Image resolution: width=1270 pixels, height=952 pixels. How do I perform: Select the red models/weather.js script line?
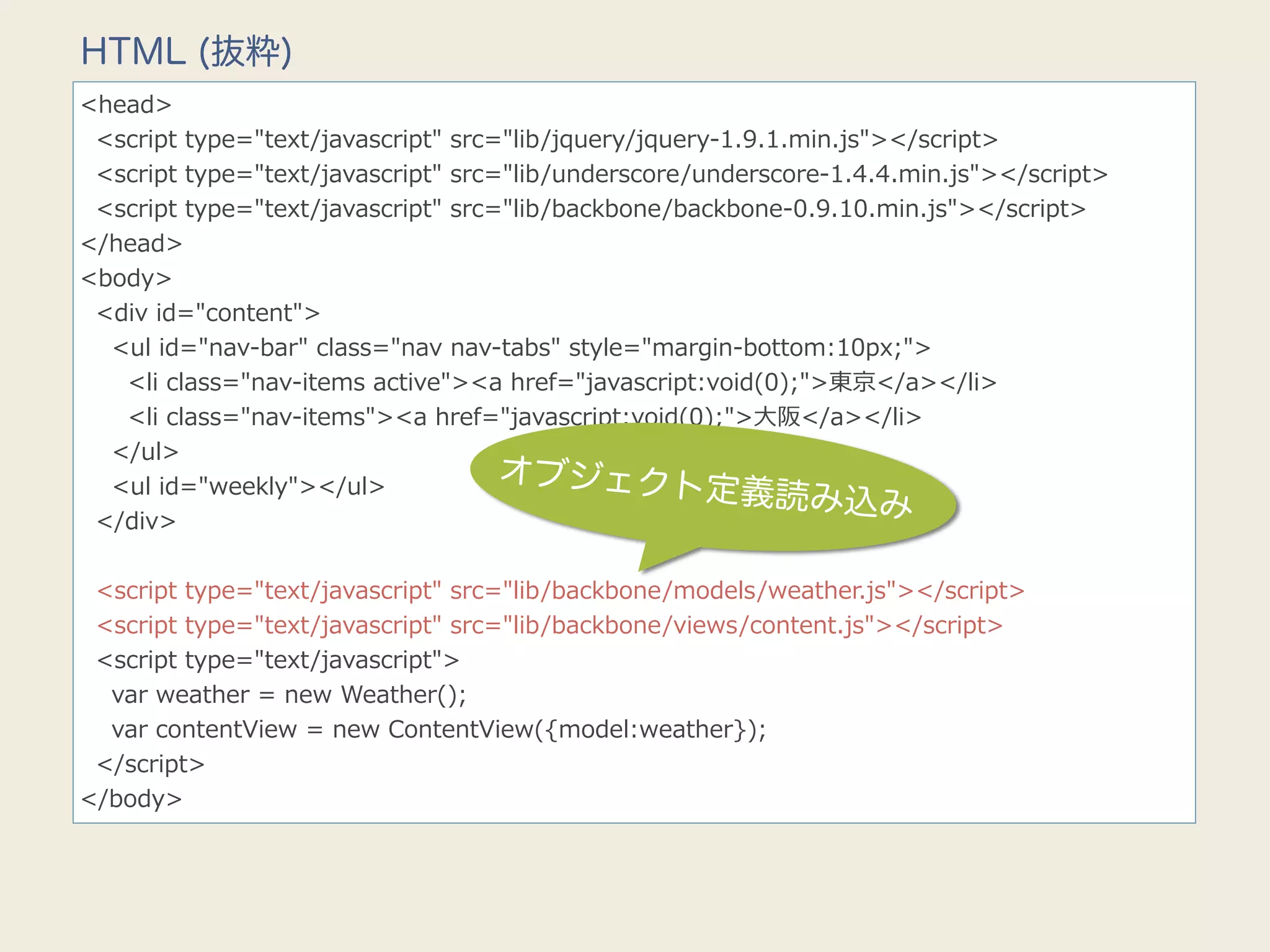(x=561, y=591)
